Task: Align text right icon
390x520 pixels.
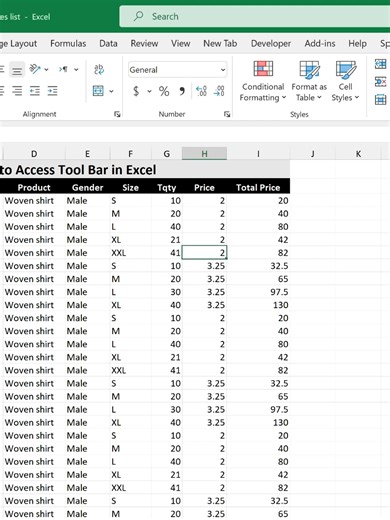Action: pyautogui.click(x=17, y=91)
